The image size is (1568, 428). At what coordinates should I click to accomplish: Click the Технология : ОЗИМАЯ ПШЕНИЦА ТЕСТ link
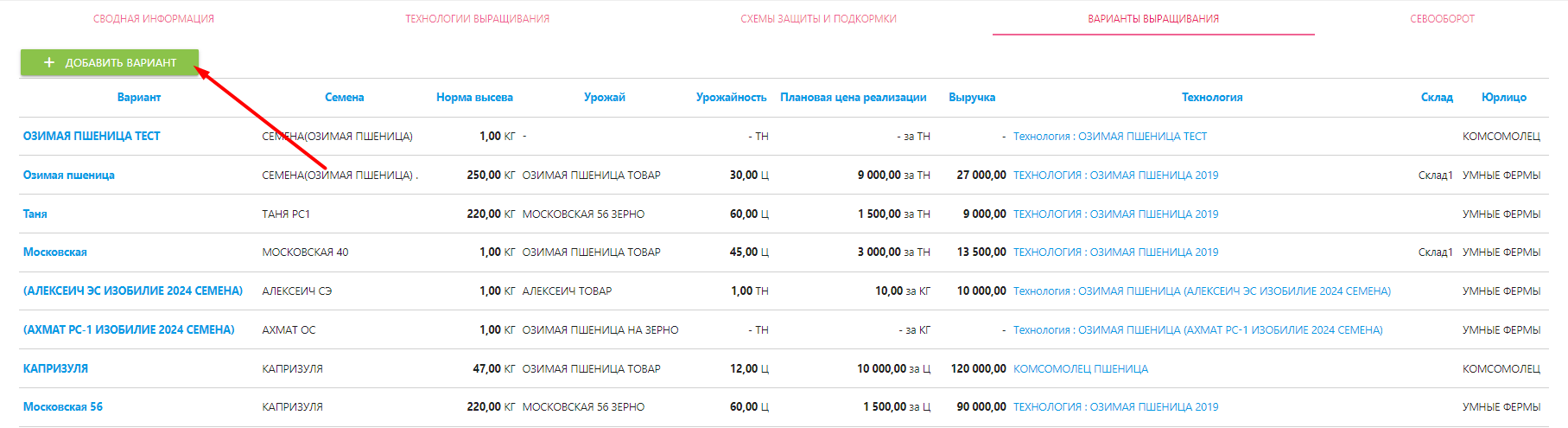point(1109,137)
